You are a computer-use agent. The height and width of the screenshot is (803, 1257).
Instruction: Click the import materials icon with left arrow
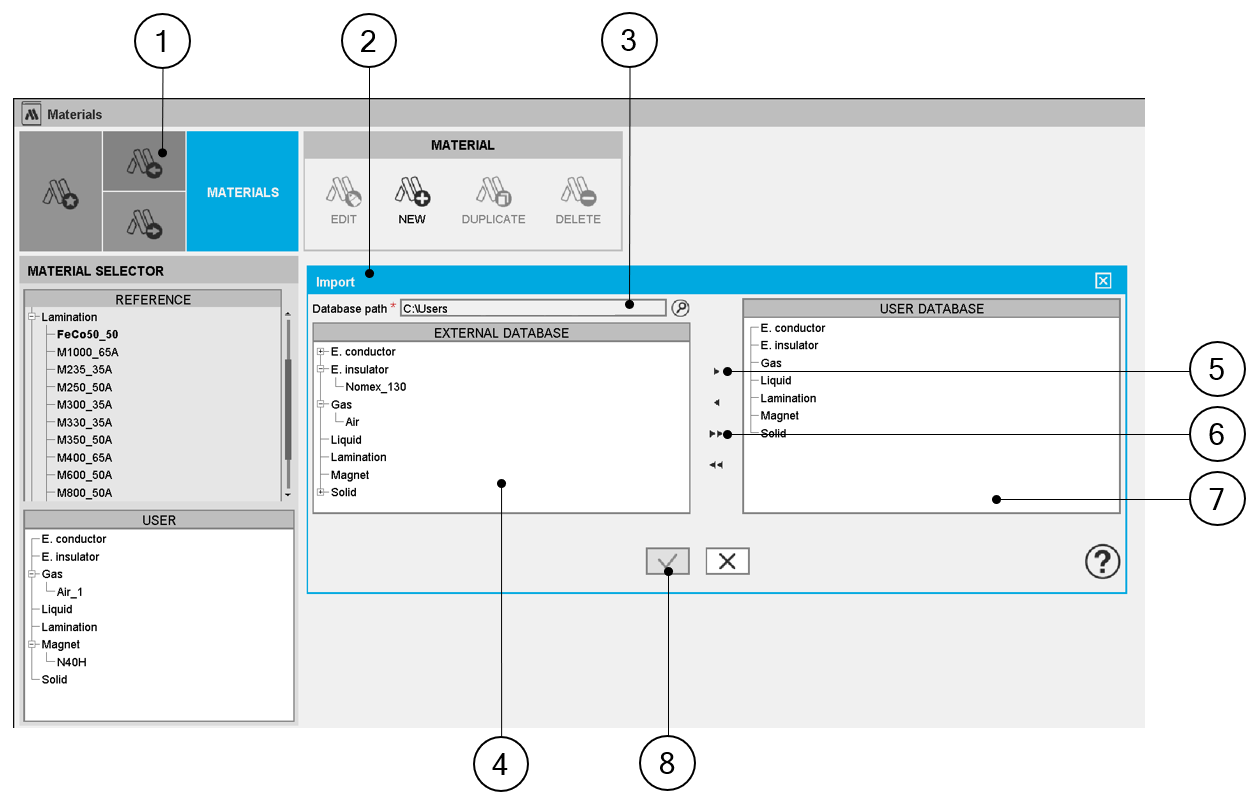click(144, 161)
